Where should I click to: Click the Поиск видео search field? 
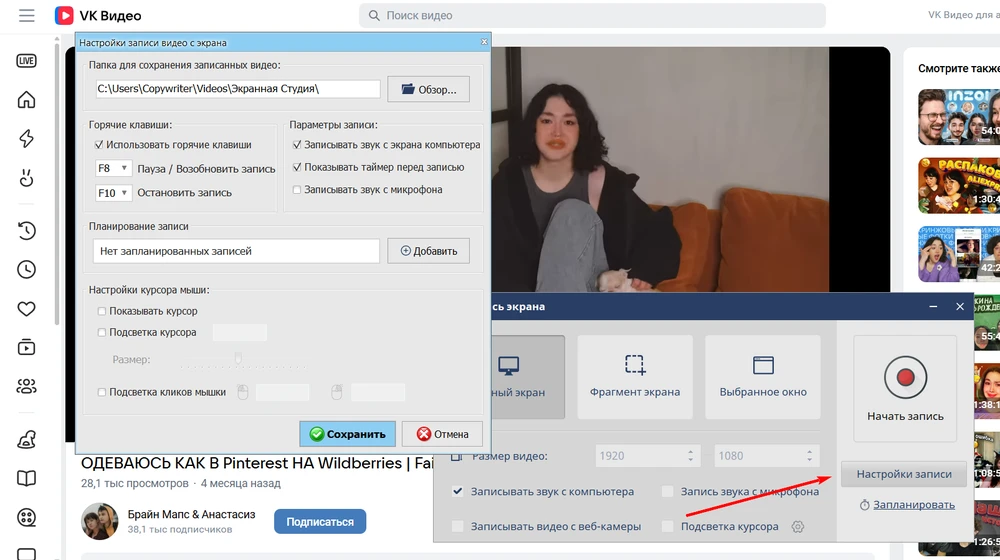point(592,15)
